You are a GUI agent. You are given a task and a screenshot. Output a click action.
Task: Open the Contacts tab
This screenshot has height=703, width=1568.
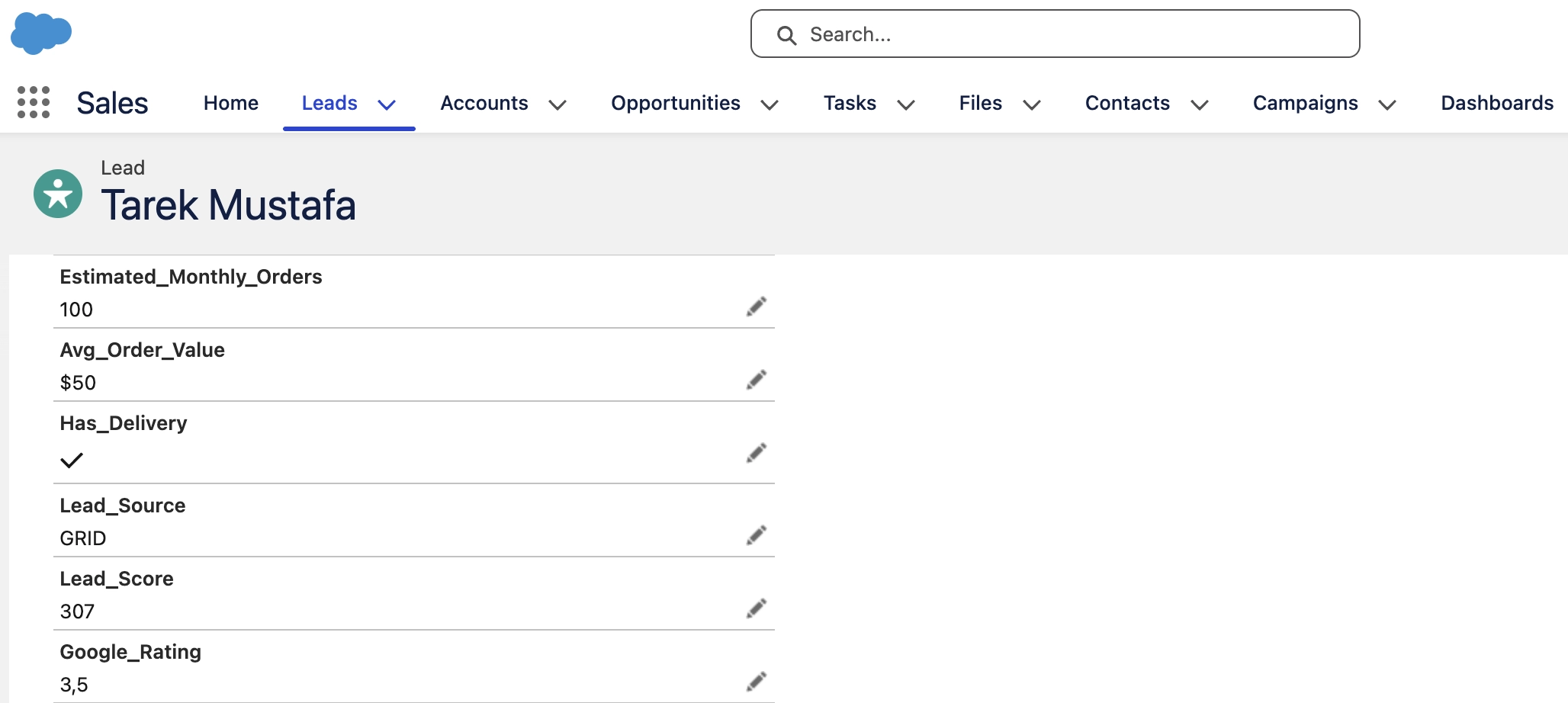tap(1126, 103)
